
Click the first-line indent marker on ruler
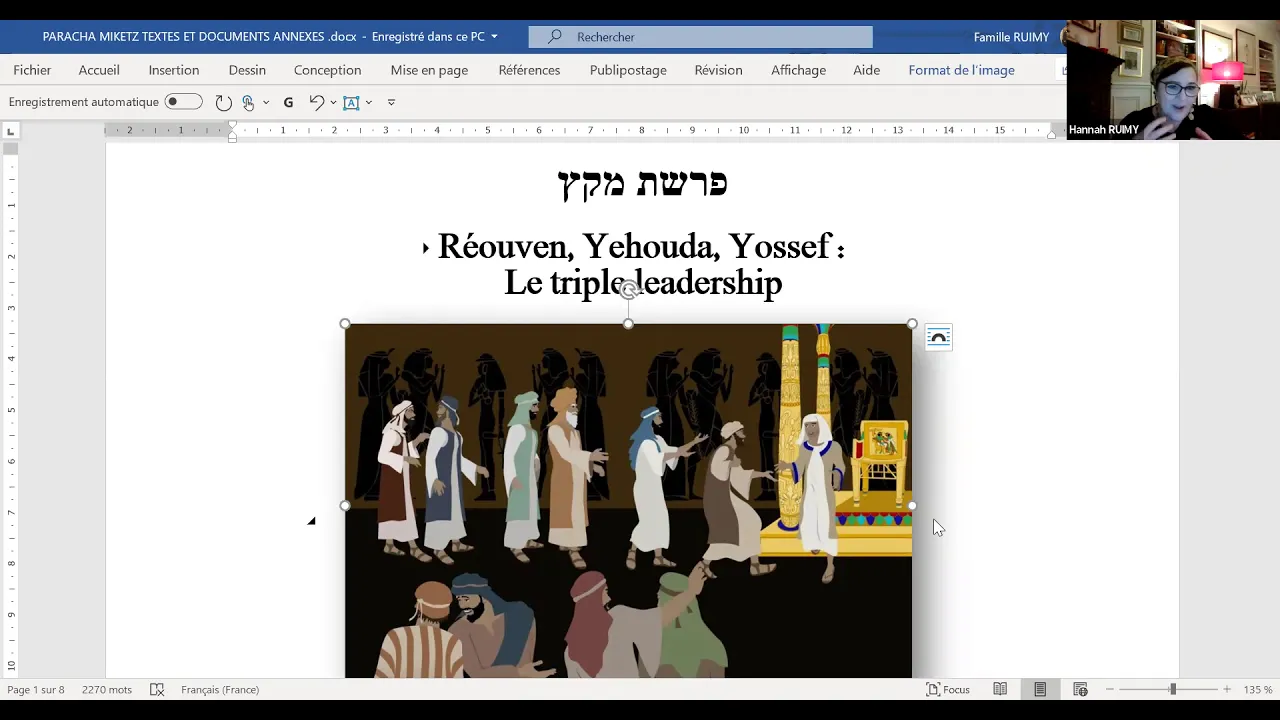tap(233, 126)
